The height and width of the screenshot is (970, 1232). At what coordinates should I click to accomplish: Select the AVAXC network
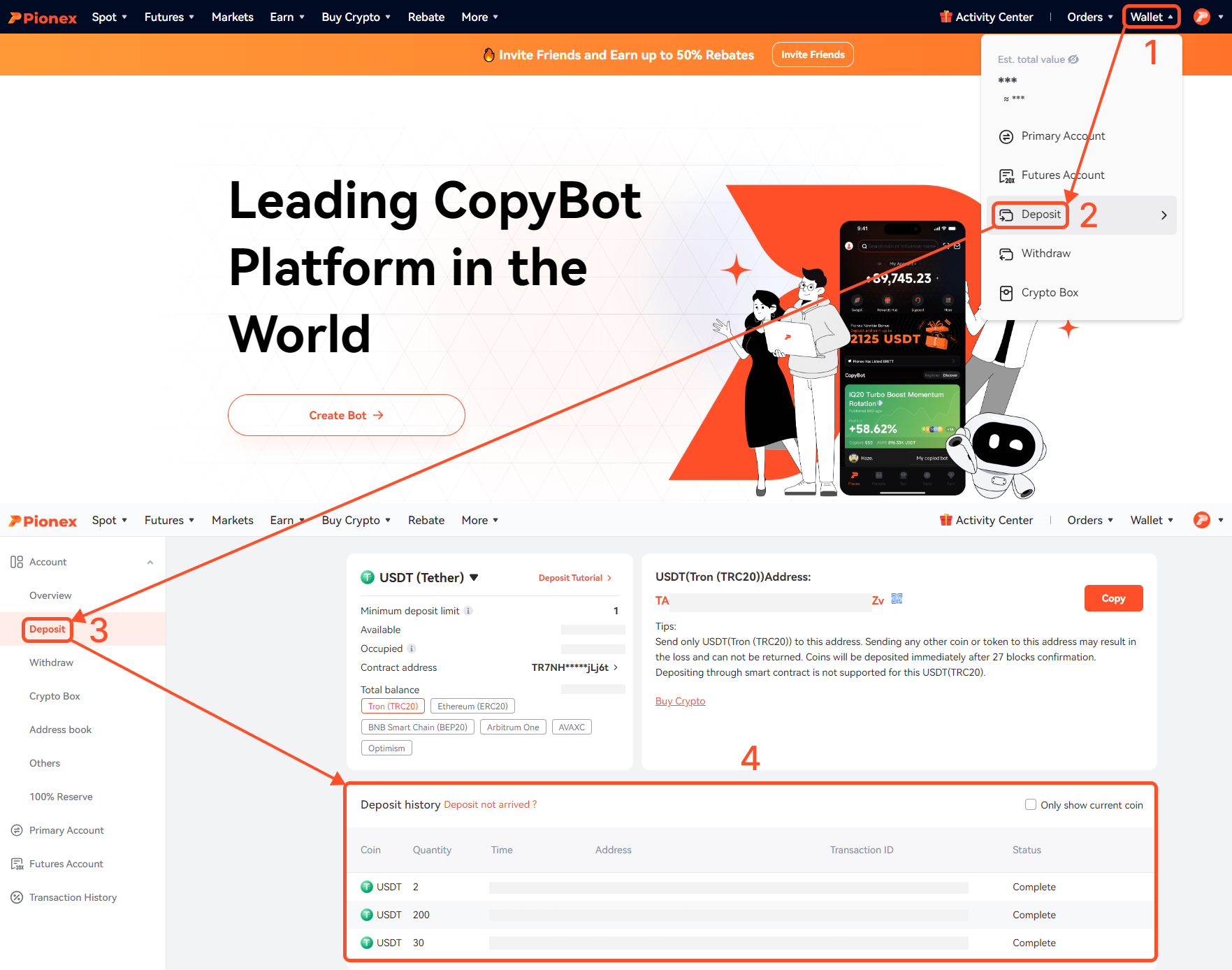pos(572,727)
